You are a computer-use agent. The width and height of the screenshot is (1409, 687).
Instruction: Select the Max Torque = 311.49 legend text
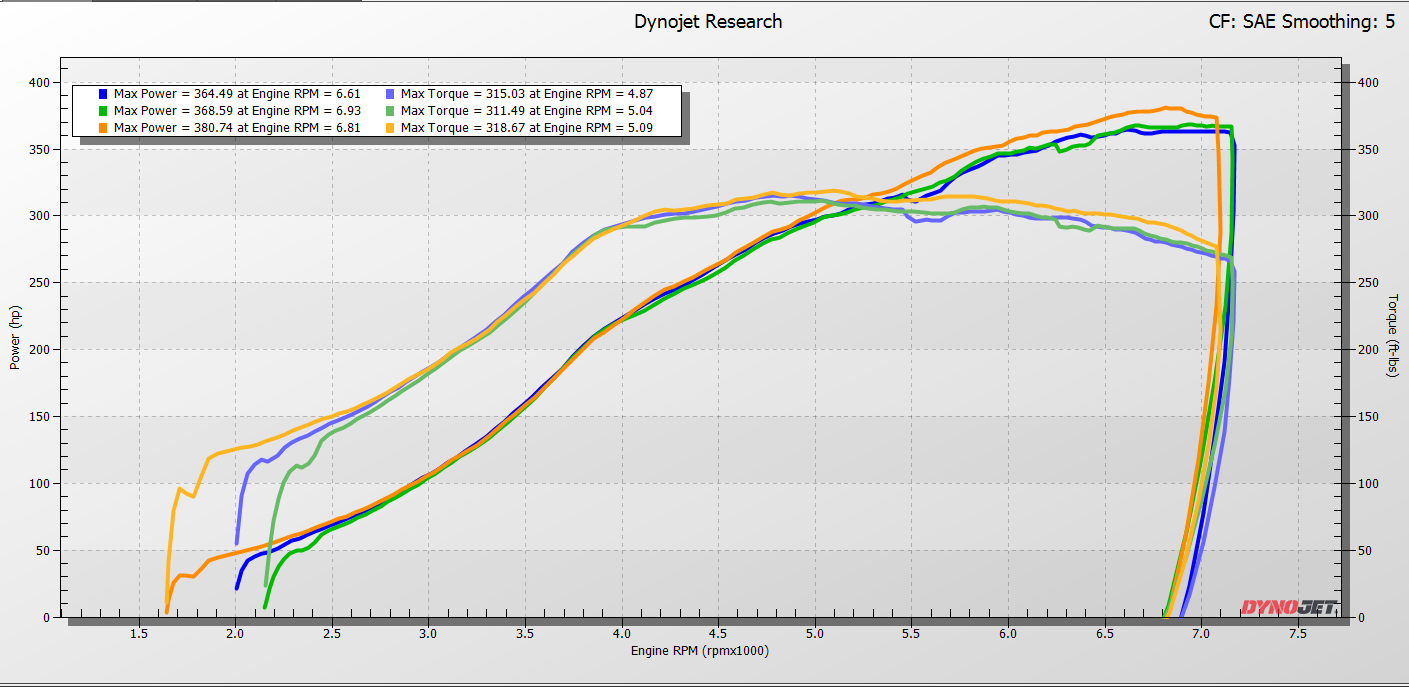[527, 111]
